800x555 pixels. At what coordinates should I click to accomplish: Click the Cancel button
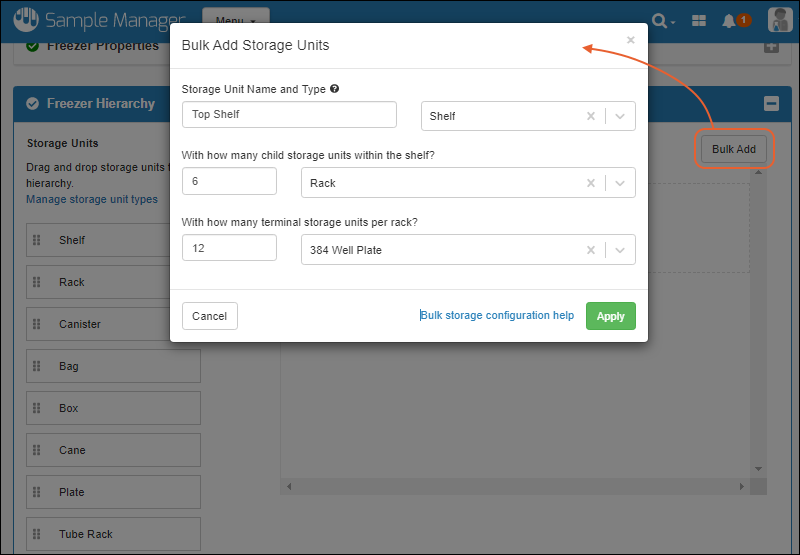click(210, 316)
